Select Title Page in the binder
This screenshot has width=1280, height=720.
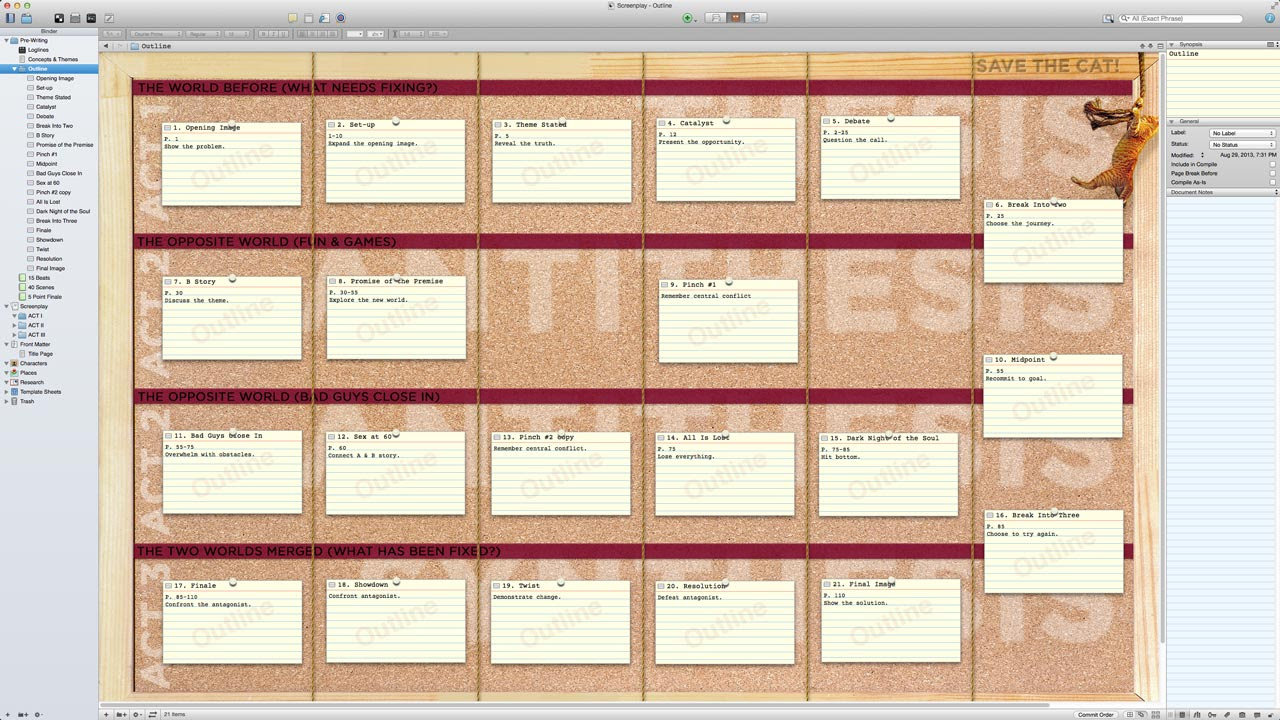click(x=40, y=354)
